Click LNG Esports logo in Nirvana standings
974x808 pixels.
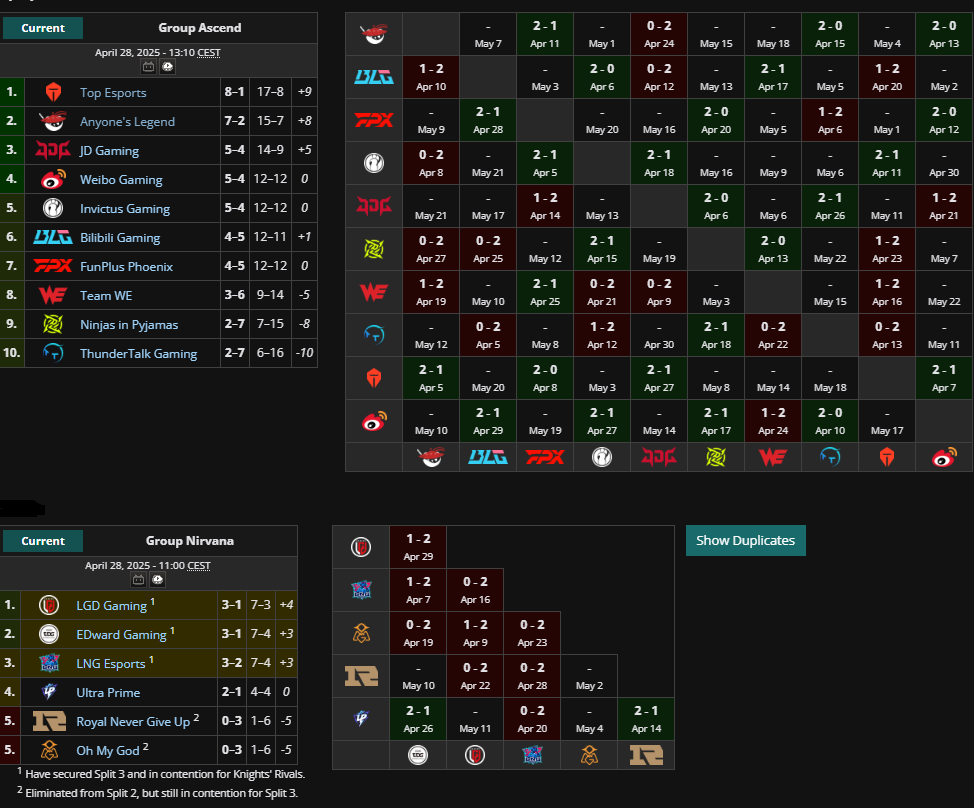coord(49,663)
